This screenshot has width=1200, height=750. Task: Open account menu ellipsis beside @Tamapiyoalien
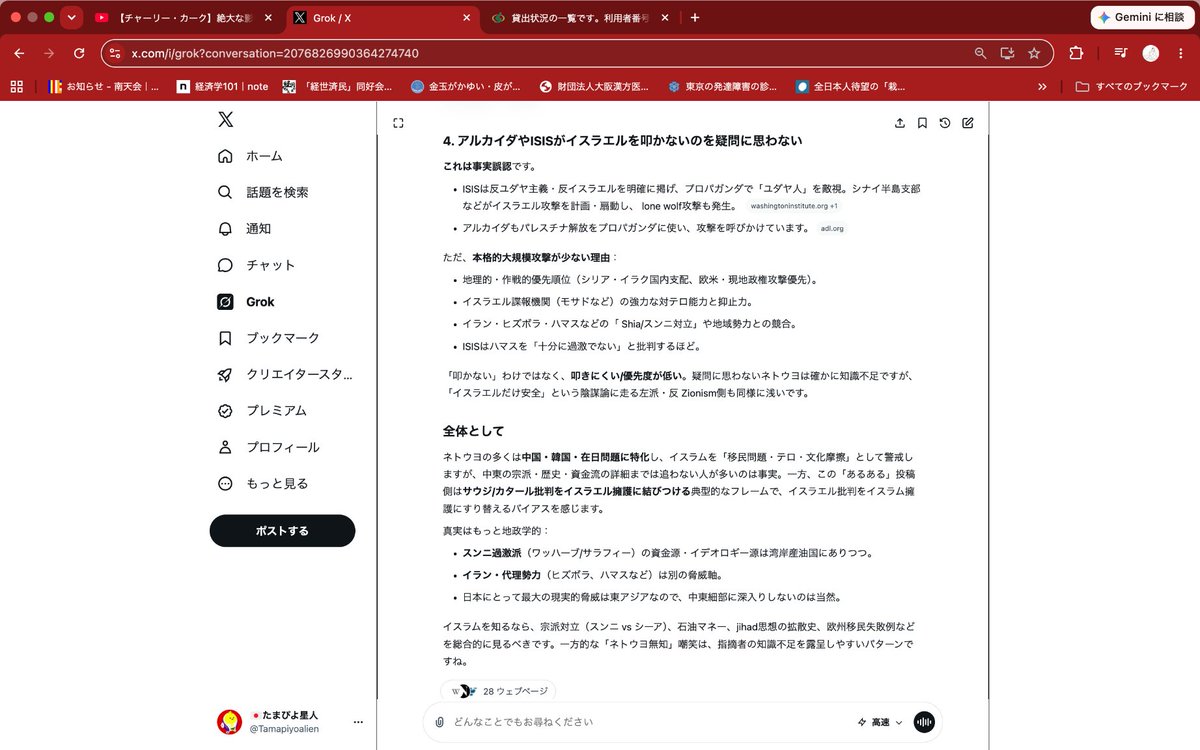(358, 722)
